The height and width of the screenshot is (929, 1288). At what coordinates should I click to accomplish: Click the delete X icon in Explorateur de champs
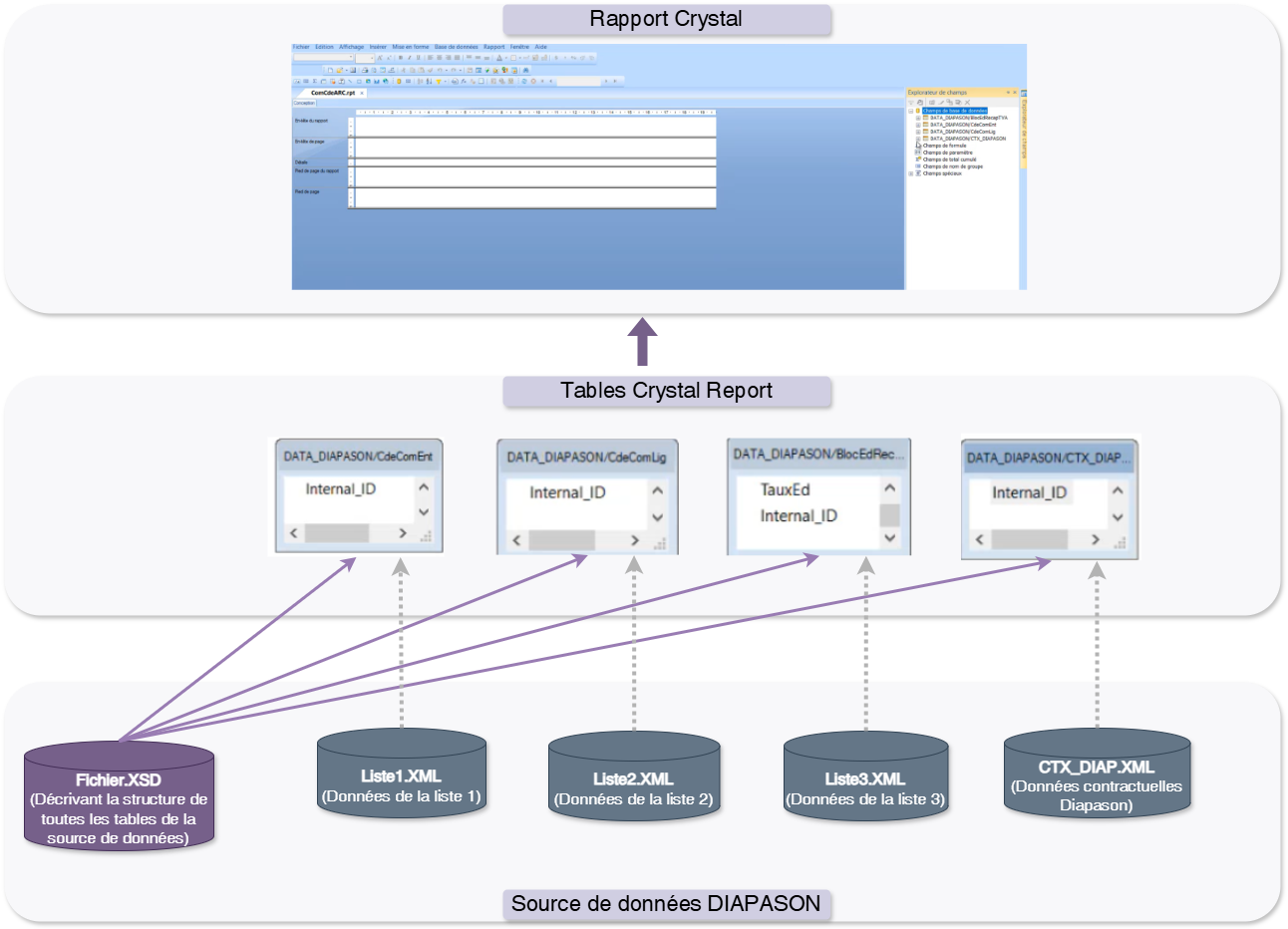coord(967,102)
